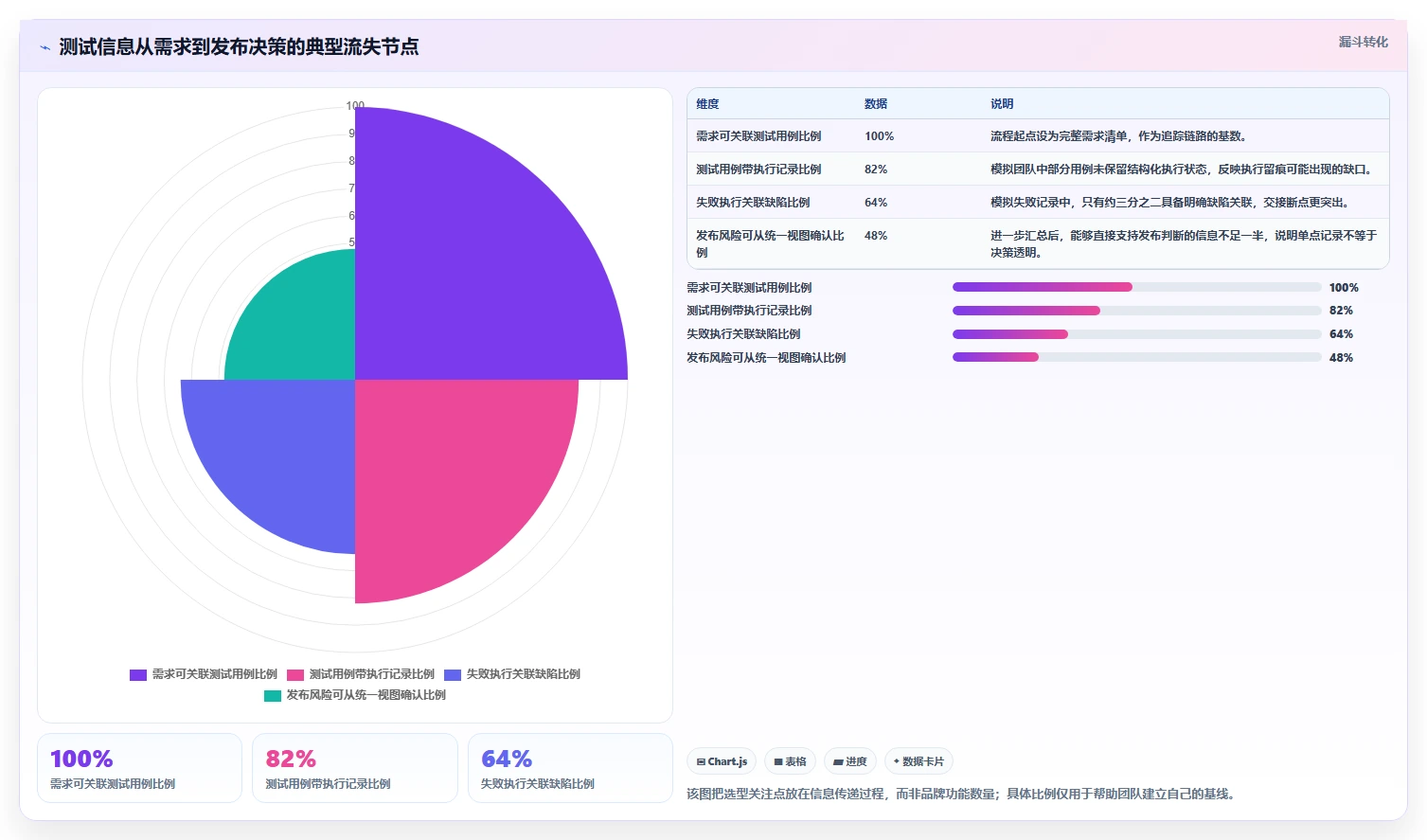1427x840 pixels.
Task: Click the 表格 tag chip
Action: pos(790,761)
